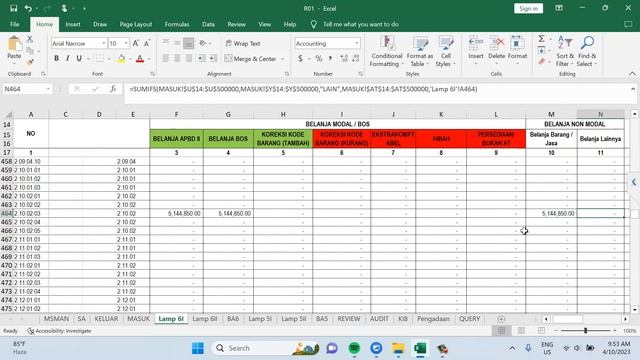640x360 pixels.
Task: Add a new sheet with plus button
Action: coord(501,319)
